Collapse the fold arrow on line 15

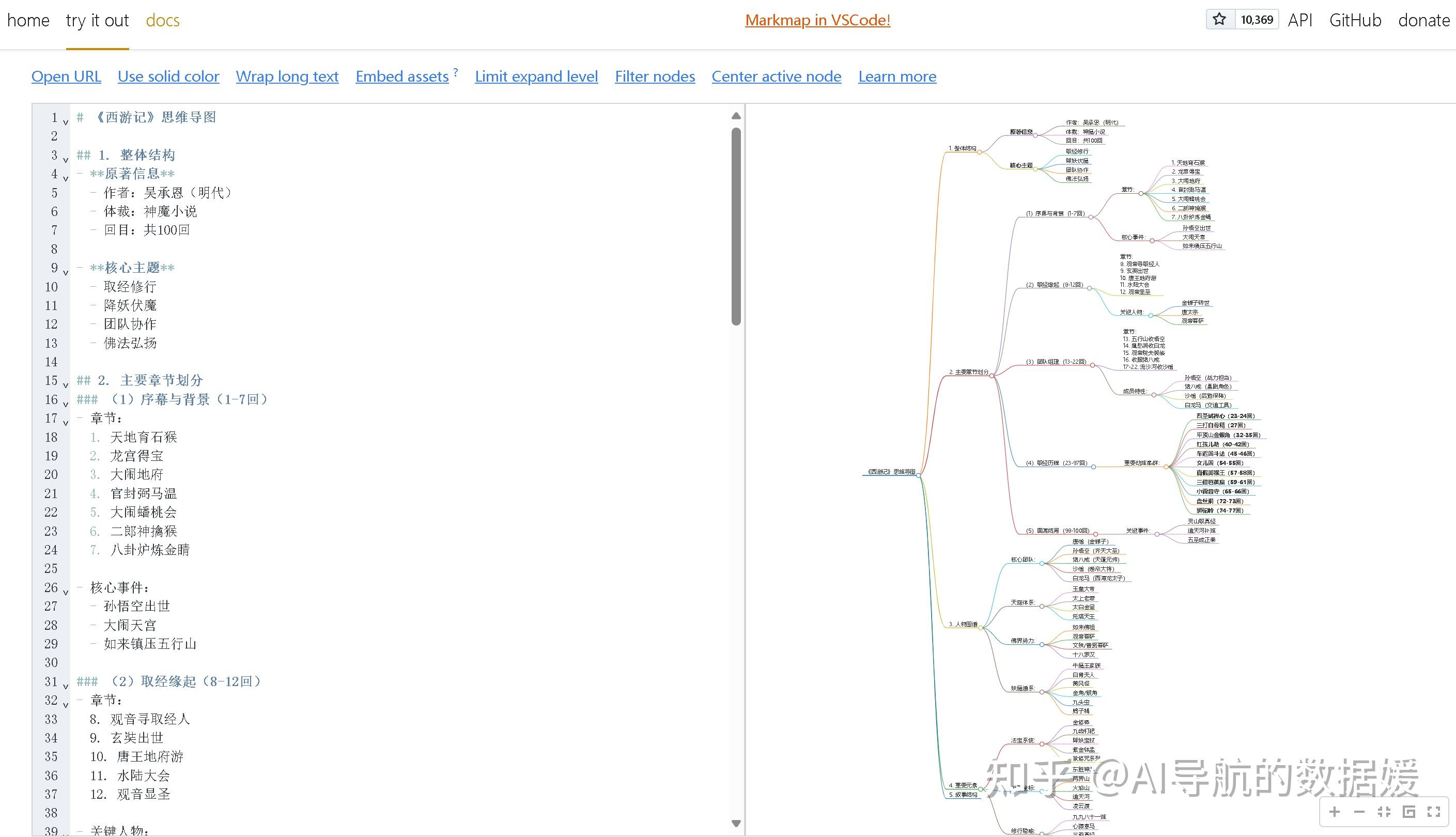(x=66, y=385)
